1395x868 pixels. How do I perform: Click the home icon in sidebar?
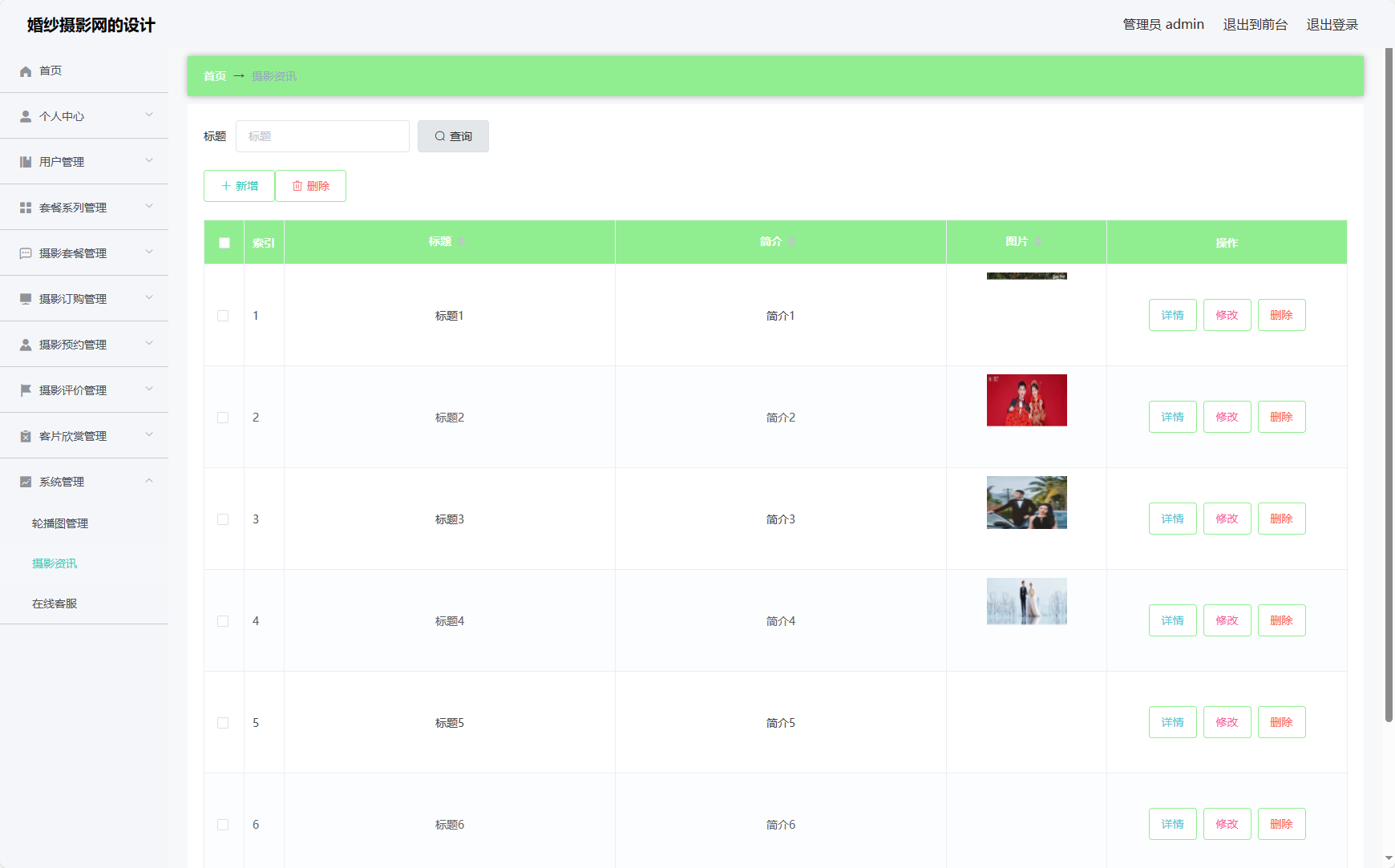(x=26, y=71)
